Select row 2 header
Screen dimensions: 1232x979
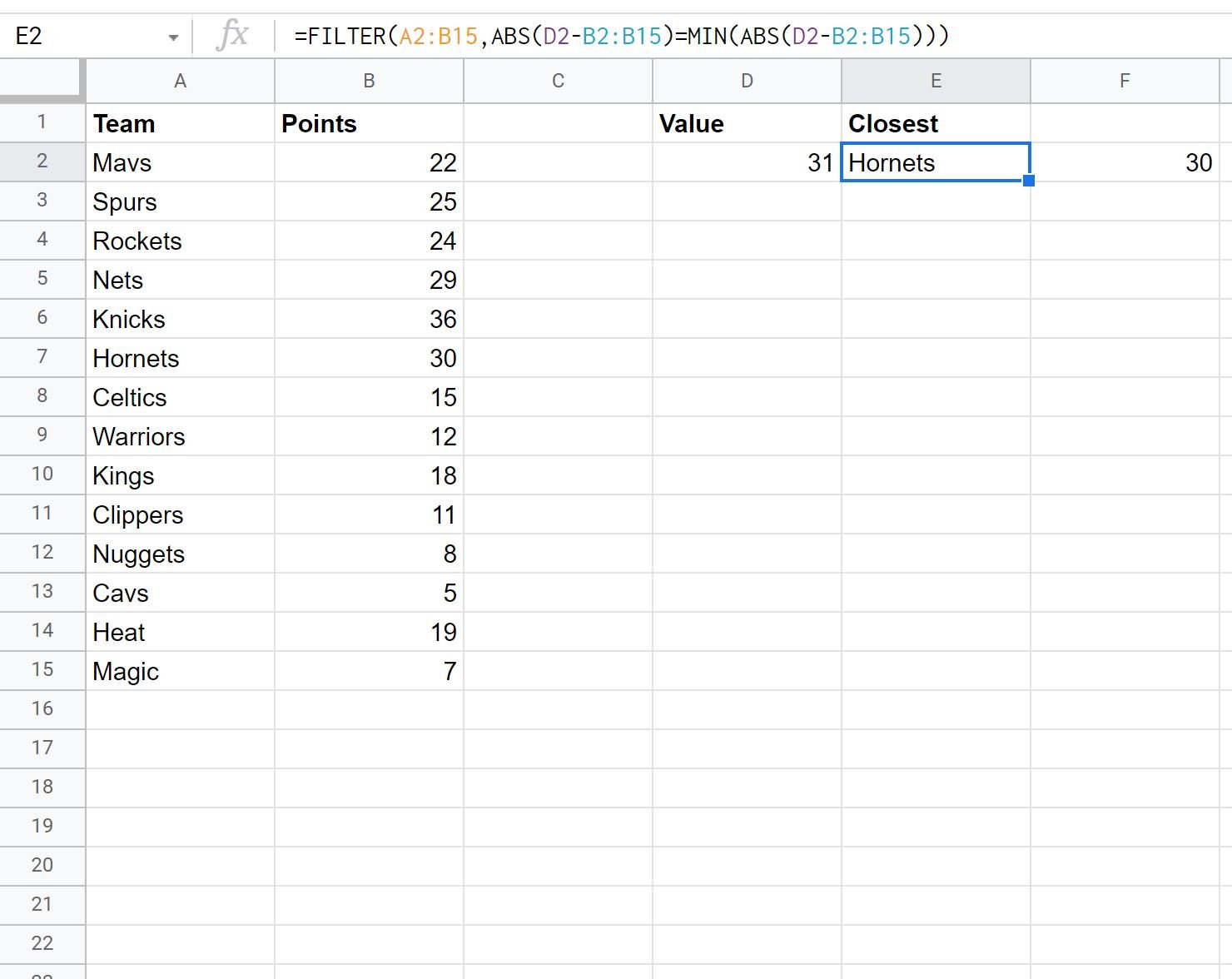click(x=42, y=162)
